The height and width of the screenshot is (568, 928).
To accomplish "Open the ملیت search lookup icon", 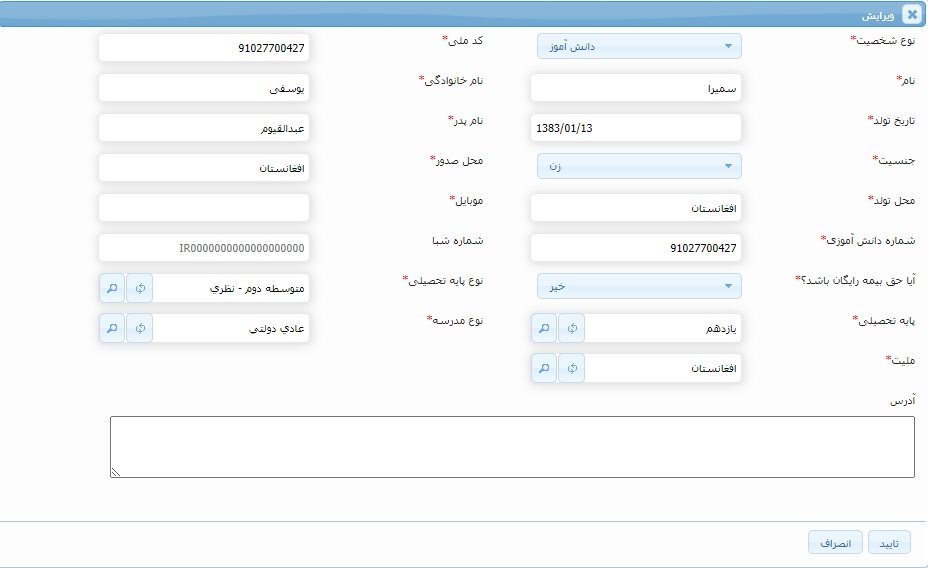I will point(543,368).
